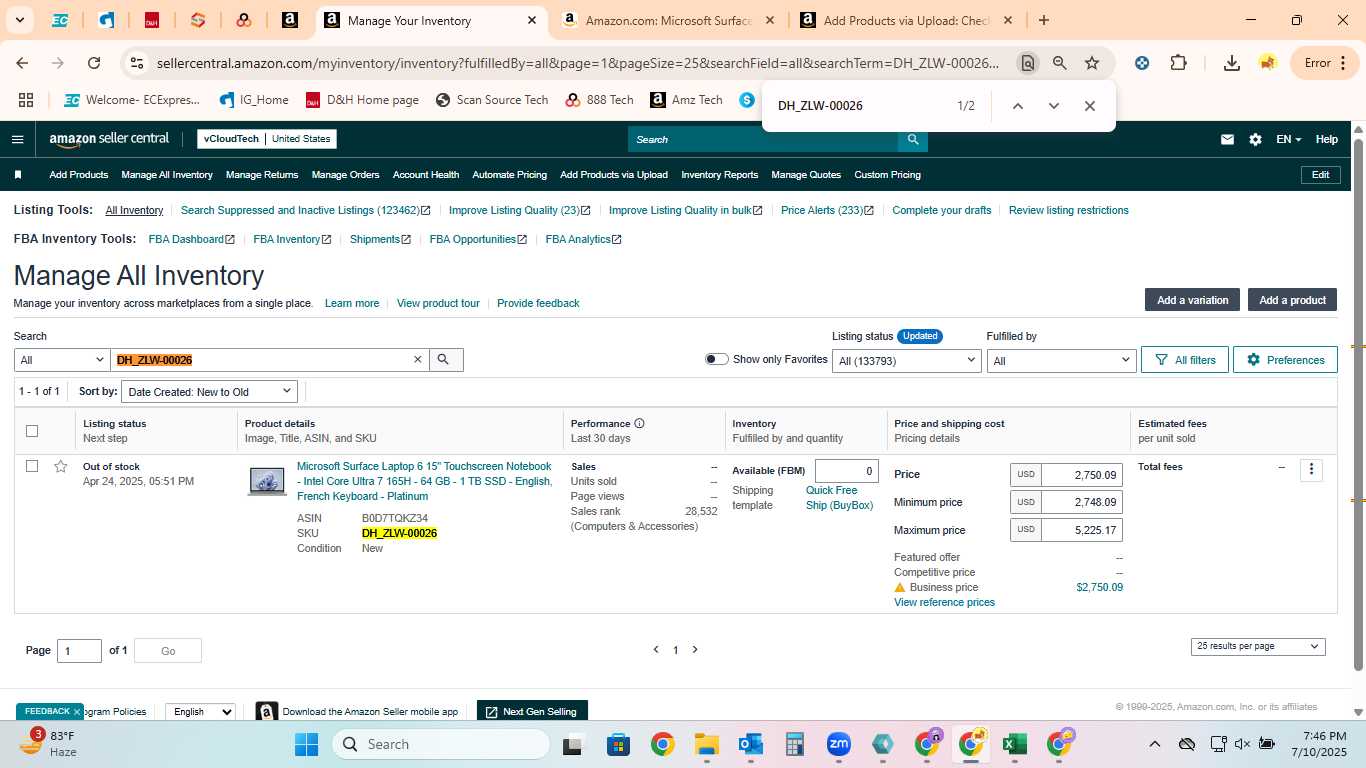Click the Price input field 2,750.09
1366x768 pixels.
(x=1081, y=474)
